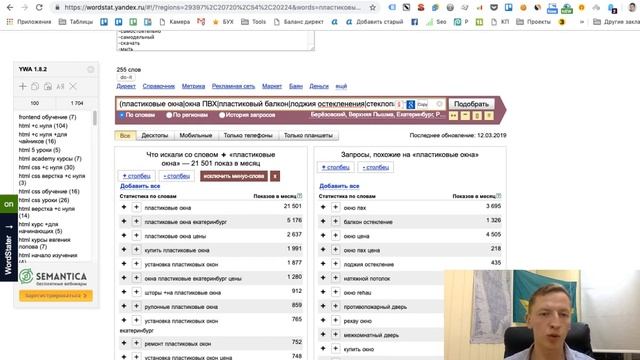The height and width of the screenshot is (360, 640).
Task: Click the plus icon in YWA panel
Action: point(23,87)
